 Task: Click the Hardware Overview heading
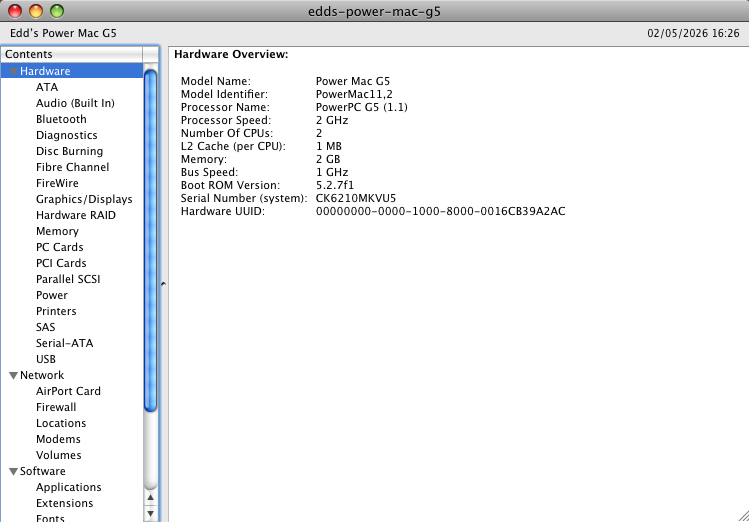(231, 54)
